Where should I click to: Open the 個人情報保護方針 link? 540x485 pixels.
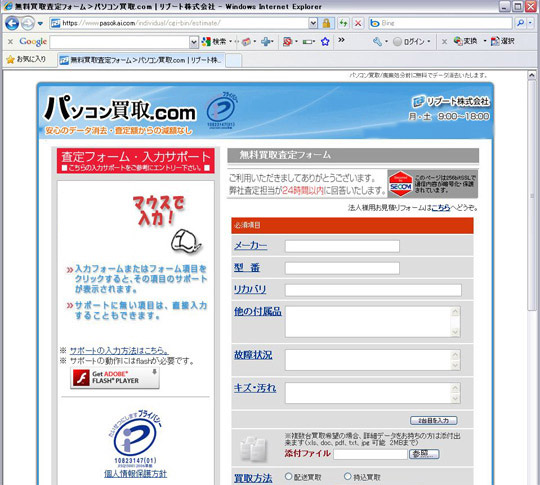(135, 474)
